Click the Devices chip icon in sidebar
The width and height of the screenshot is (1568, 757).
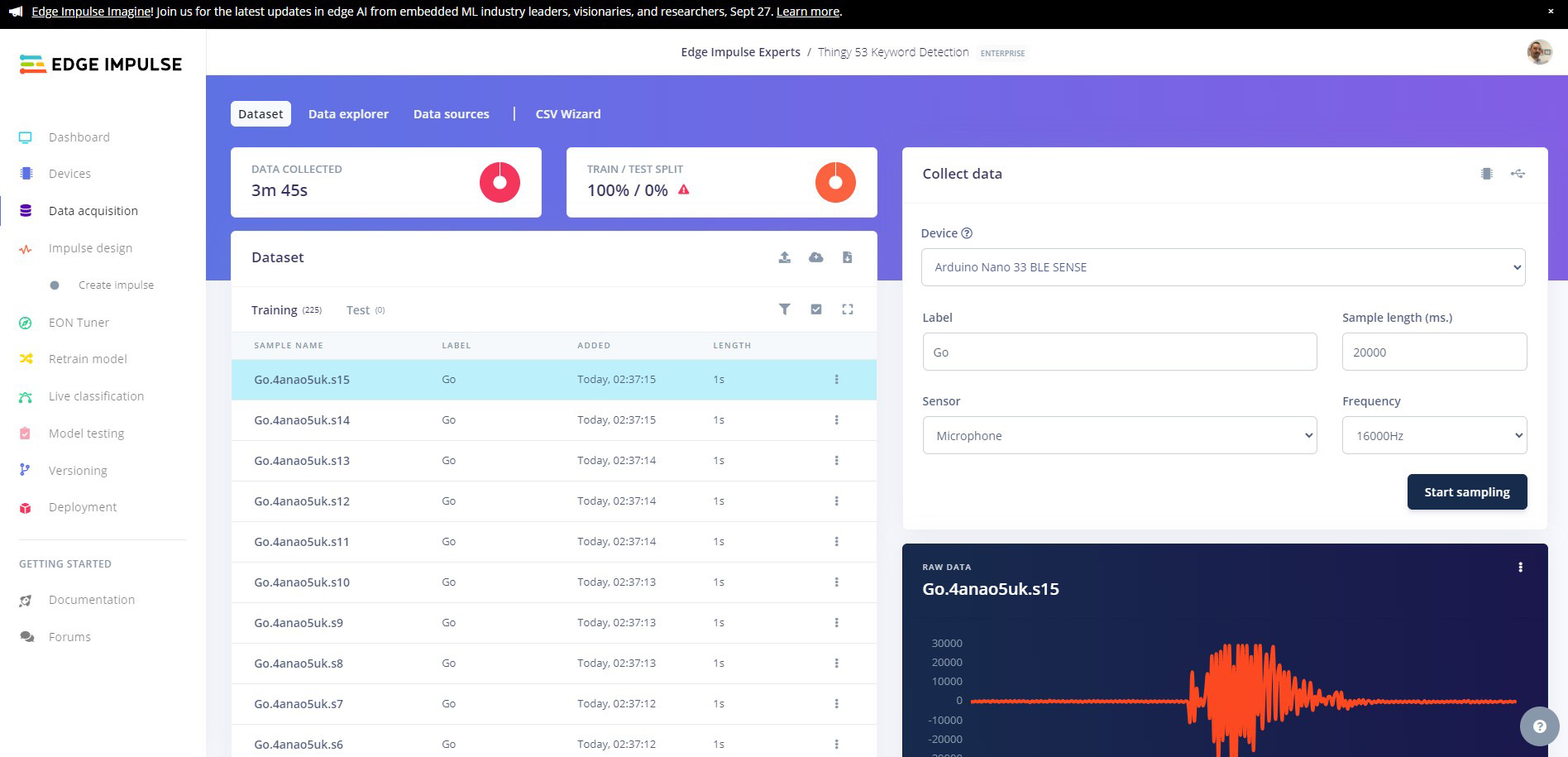click(26, 174)
